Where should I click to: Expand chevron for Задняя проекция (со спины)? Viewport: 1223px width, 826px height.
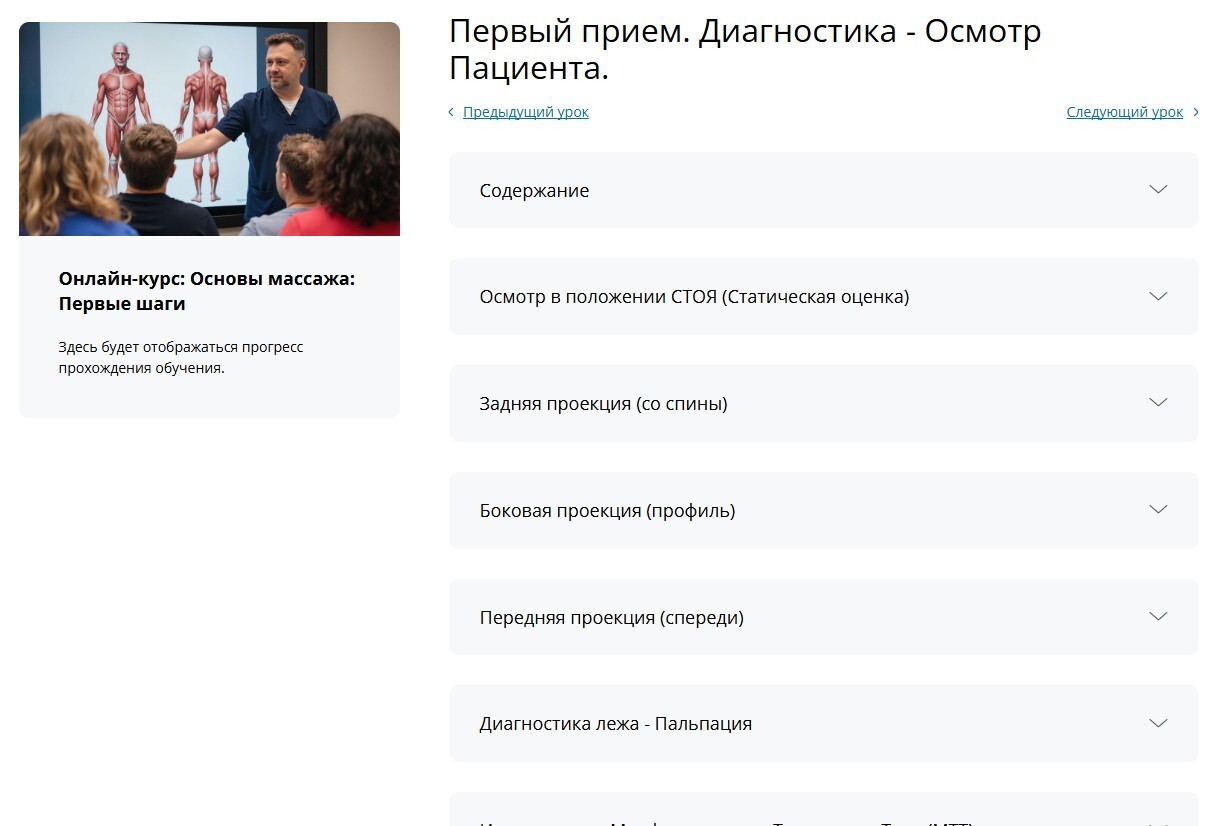pyautogui.click(x=1158, y=402)
